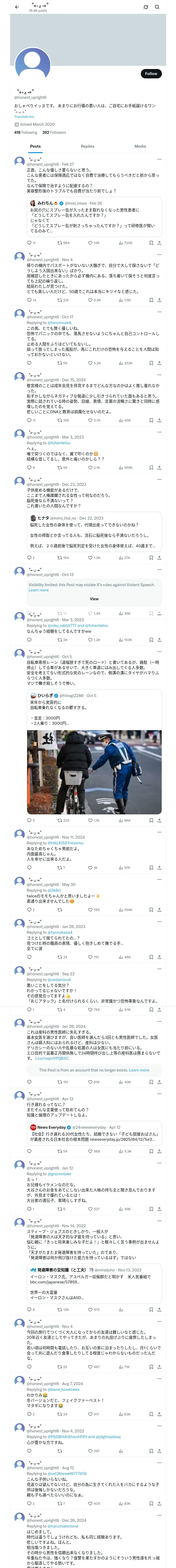Open the Grok icon beside search
176x1568 pixels.
146,7
